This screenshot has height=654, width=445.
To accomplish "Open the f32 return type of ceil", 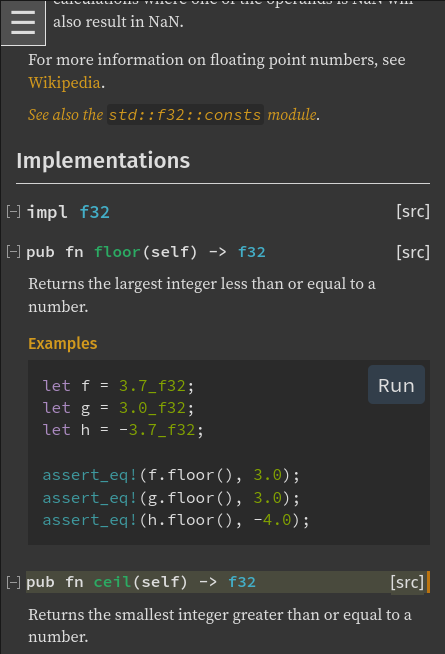I will [242, 582].
